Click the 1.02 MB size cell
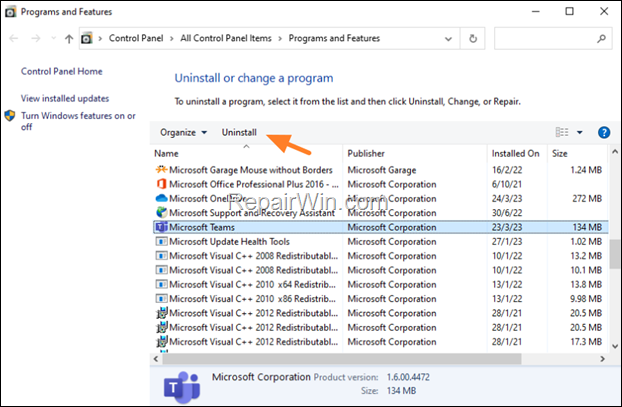Image resolution: width=622 pixels, height=407 pixels. pos(586,241)
